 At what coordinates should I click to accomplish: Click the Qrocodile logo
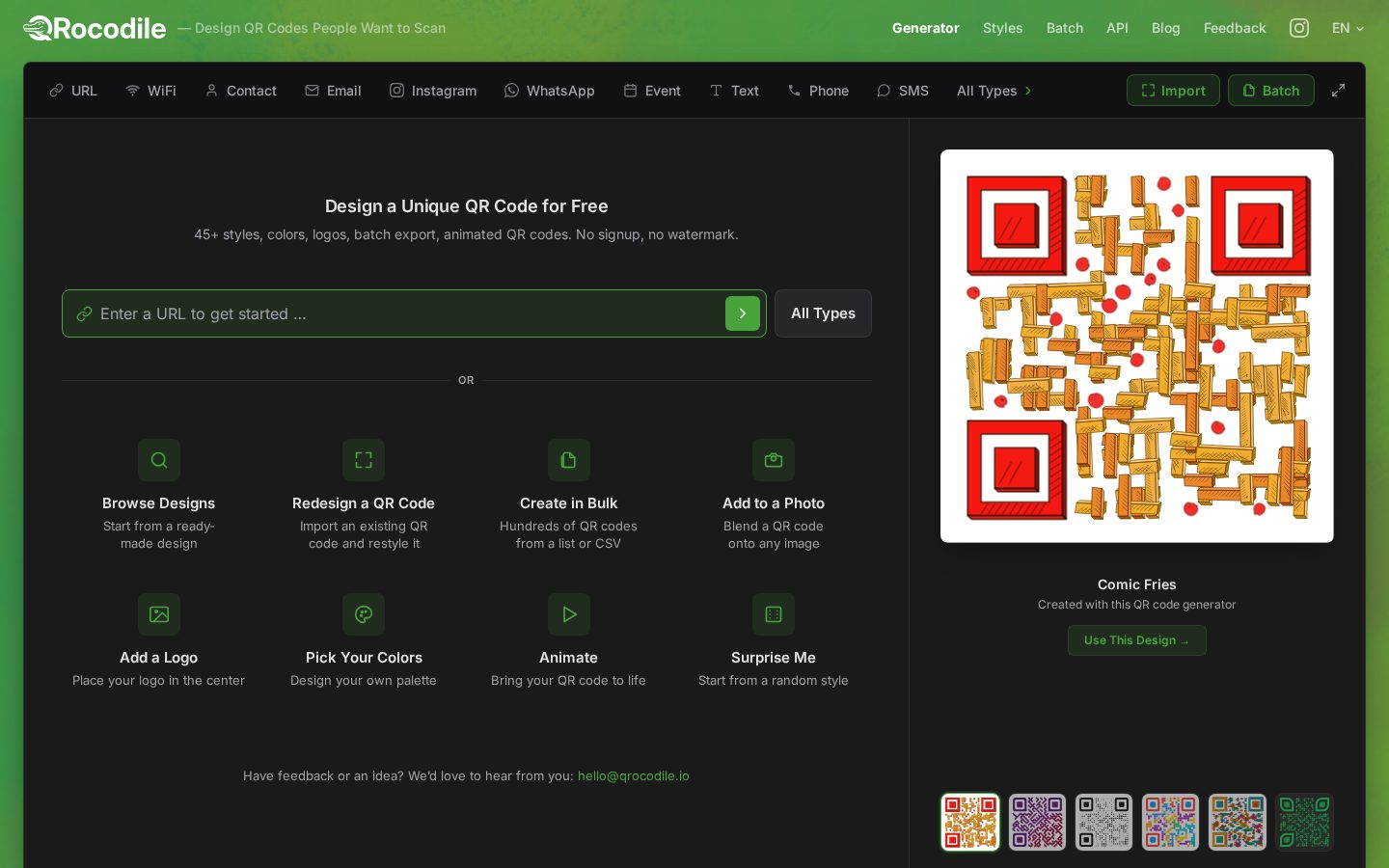(95, 28)
